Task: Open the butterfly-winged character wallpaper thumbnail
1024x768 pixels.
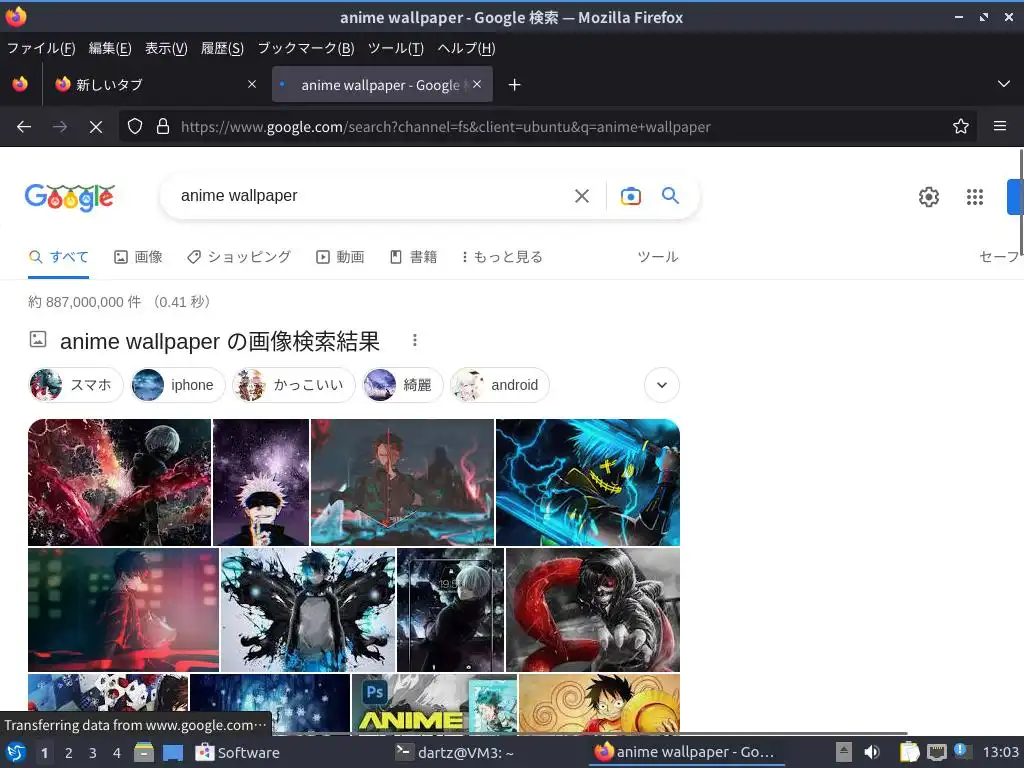Action: click(x=308, y=610)
